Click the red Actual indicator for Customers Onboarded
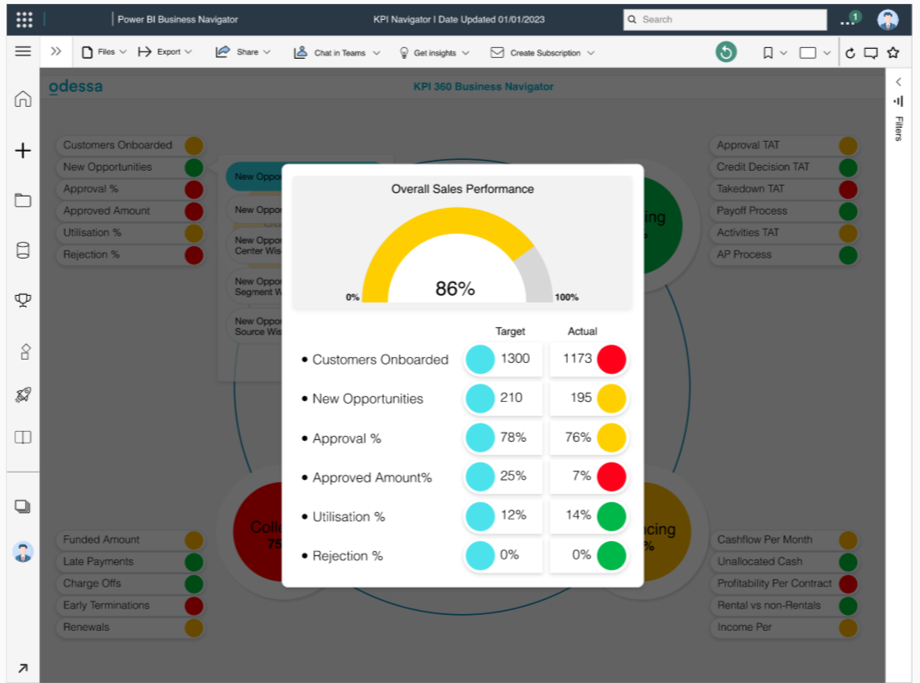920x683 pixels. 611,359
